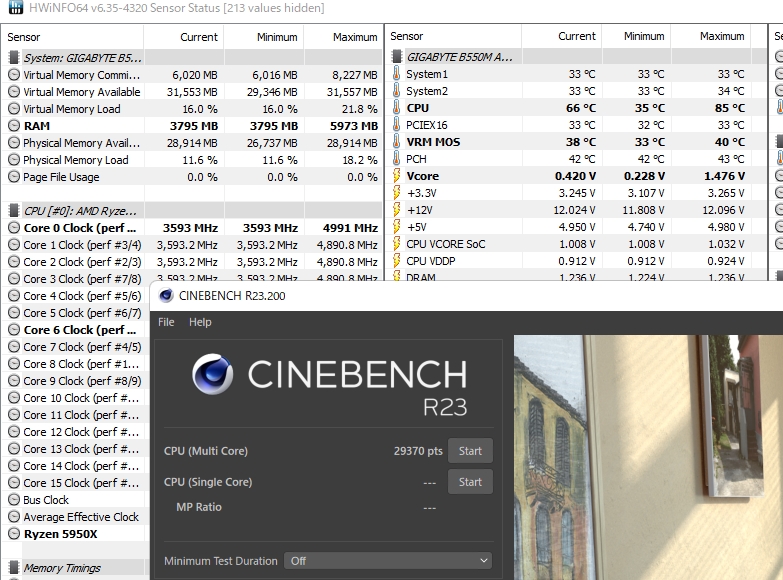Click the MP Ratio label in Cinebench
783x580 pixels.
point(199,507)
